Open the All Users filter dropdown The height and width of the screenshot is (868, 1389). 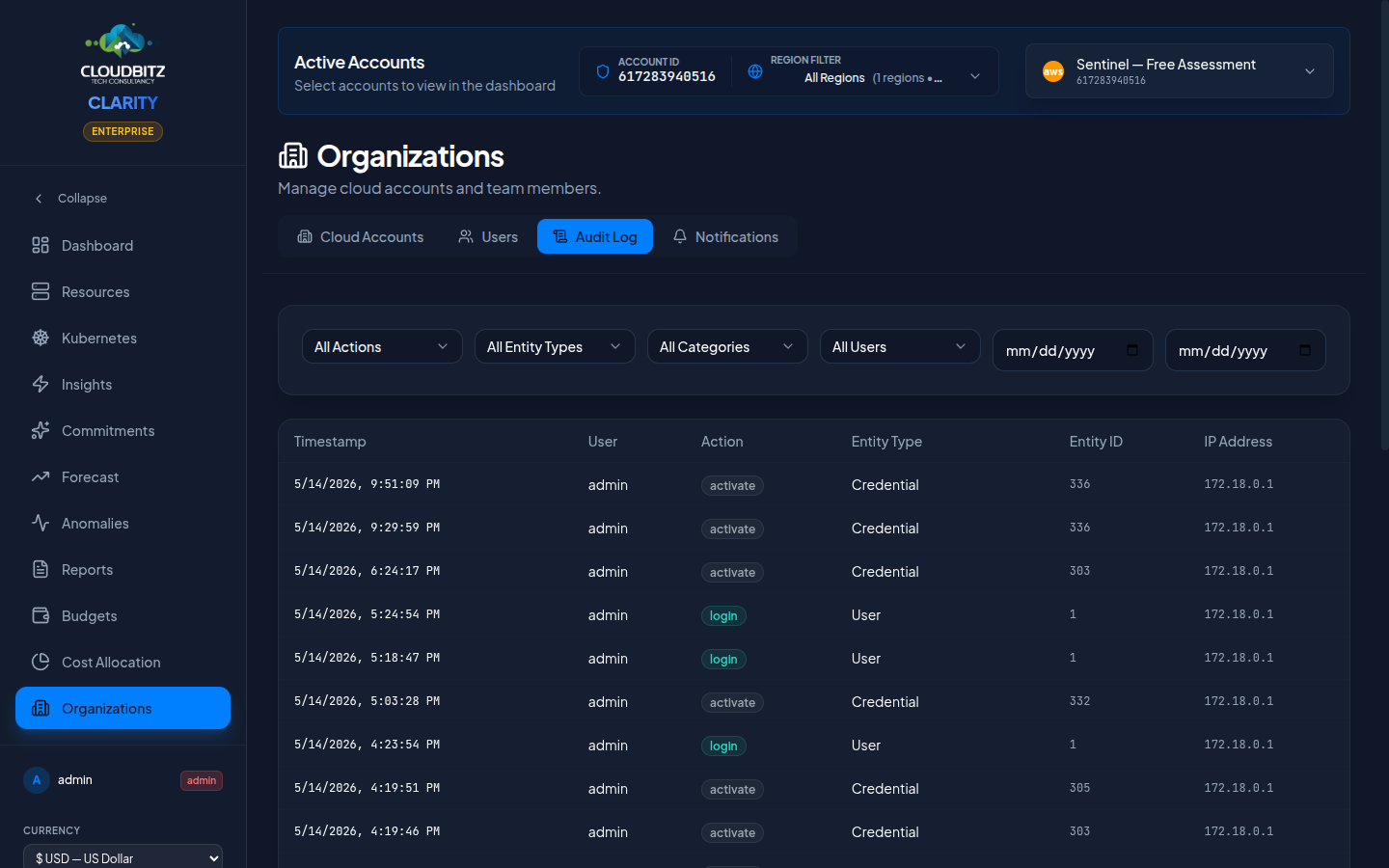[x=900, y=347]
